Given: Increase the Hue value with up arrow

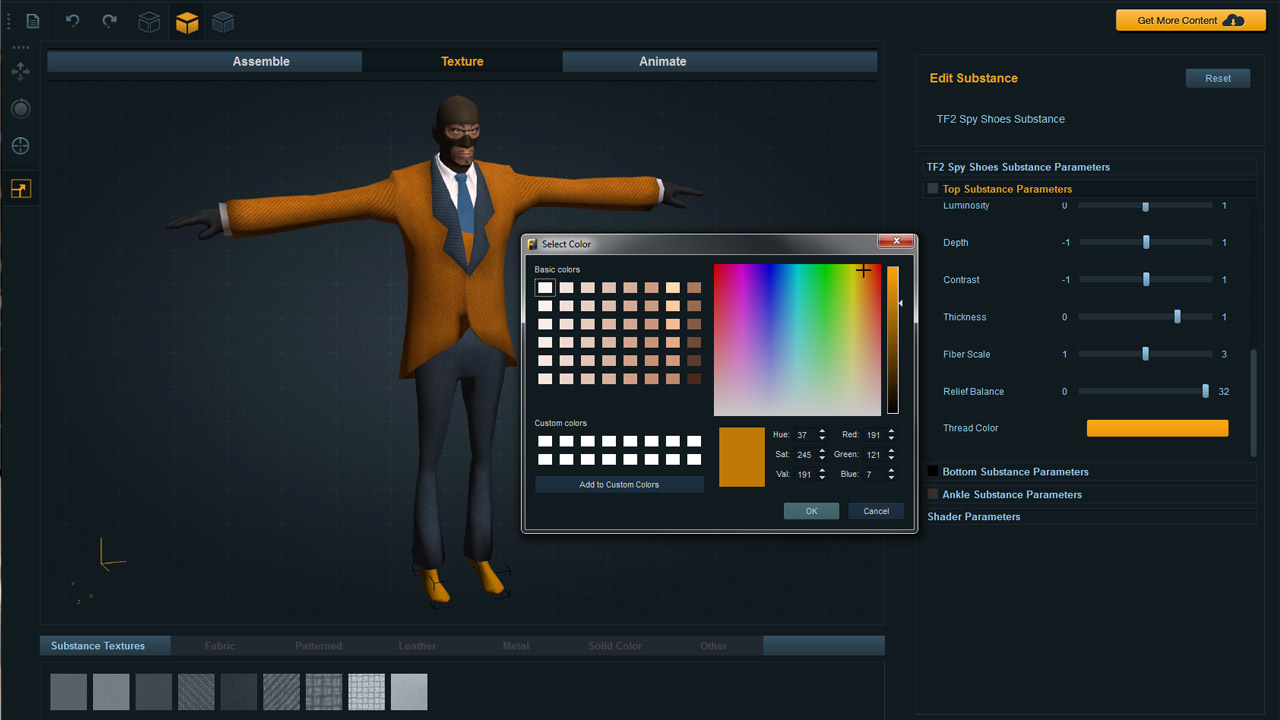Looking at the screenshot, I should point(822,431).
